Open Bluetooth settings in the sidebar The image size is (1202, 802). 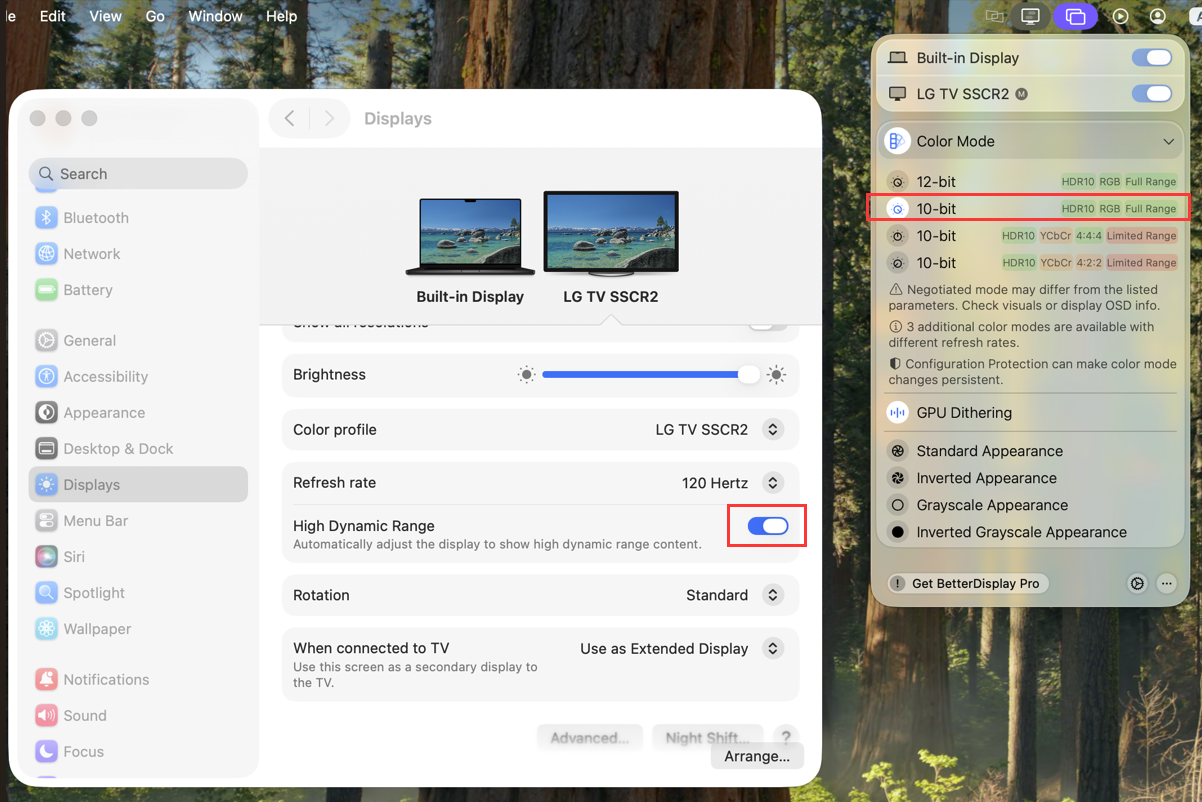point(138,218)
